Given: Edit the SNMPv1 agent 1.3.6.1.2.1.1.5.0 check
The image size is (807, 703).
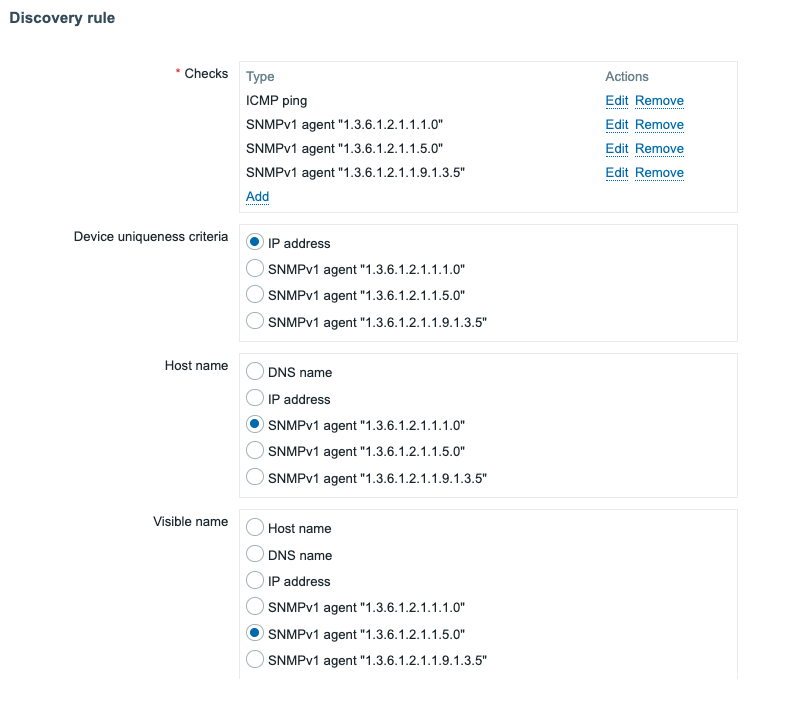Looking at the screenshot, I should [616, 149].
